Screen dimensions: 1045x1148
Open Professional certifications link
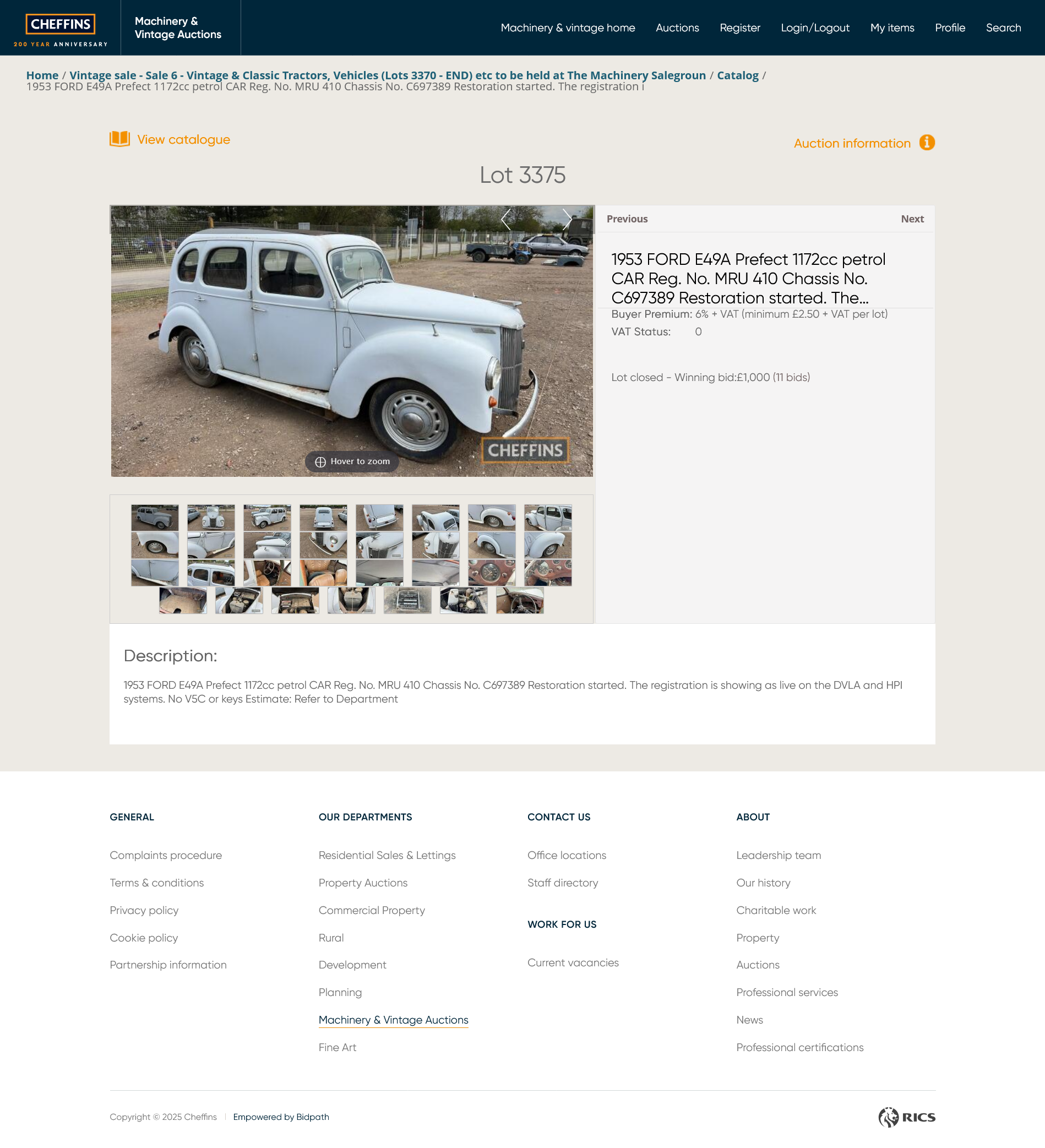click(799, 1047)
